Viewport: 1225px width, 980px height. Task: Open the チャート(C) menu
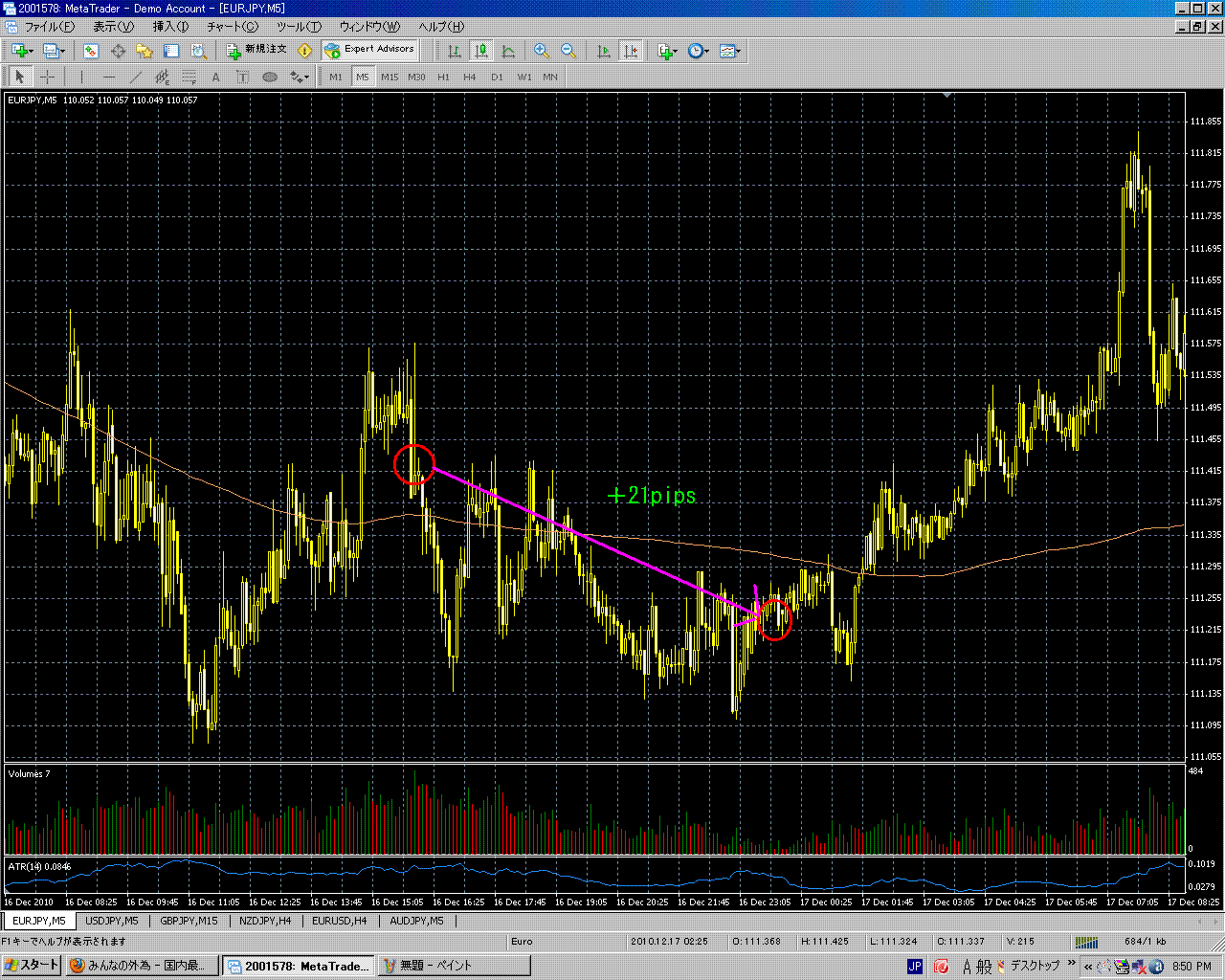point(233,27)
